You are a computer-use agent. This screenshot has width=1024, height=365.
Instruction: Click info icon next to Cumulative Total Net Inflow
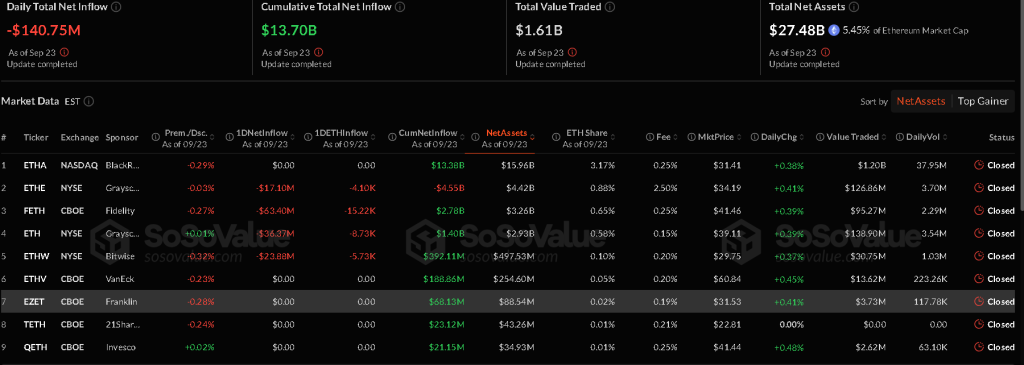pos(400,7)
